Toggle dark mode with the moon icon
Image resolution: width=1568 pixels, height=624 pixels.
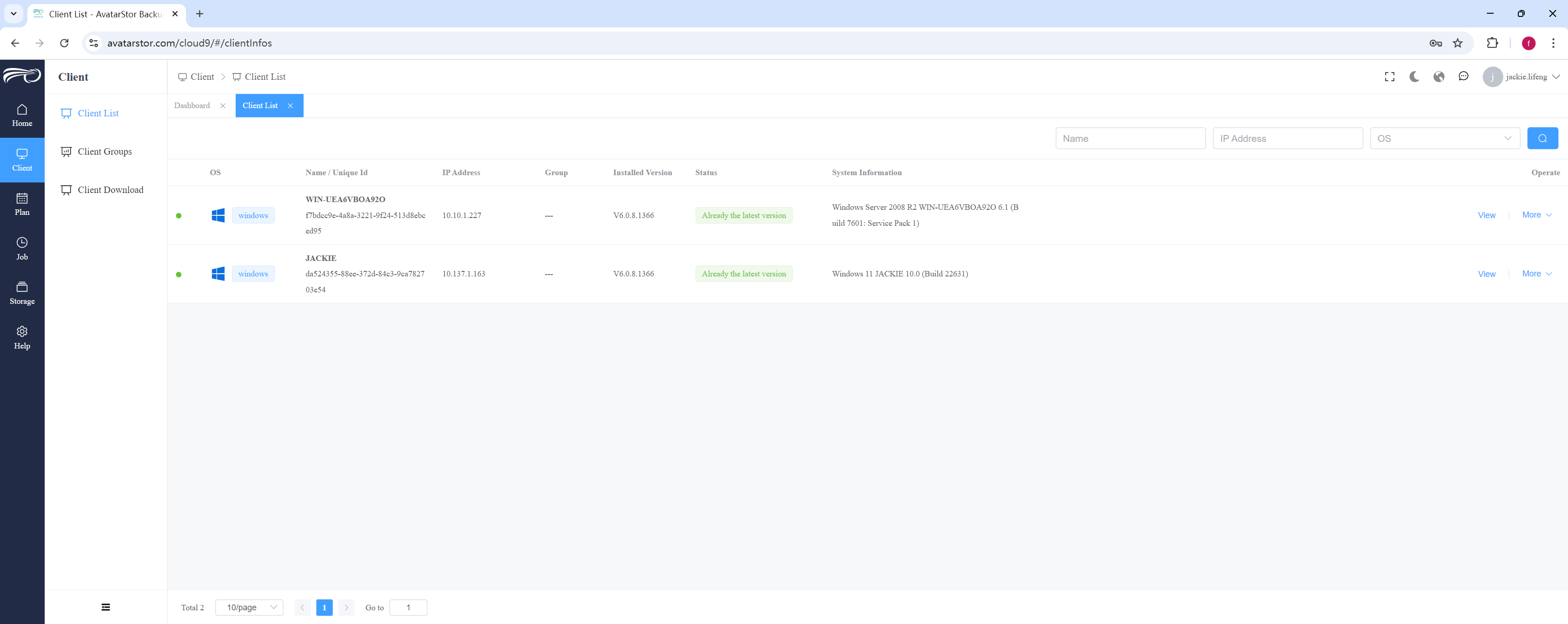coord(1414,77)
